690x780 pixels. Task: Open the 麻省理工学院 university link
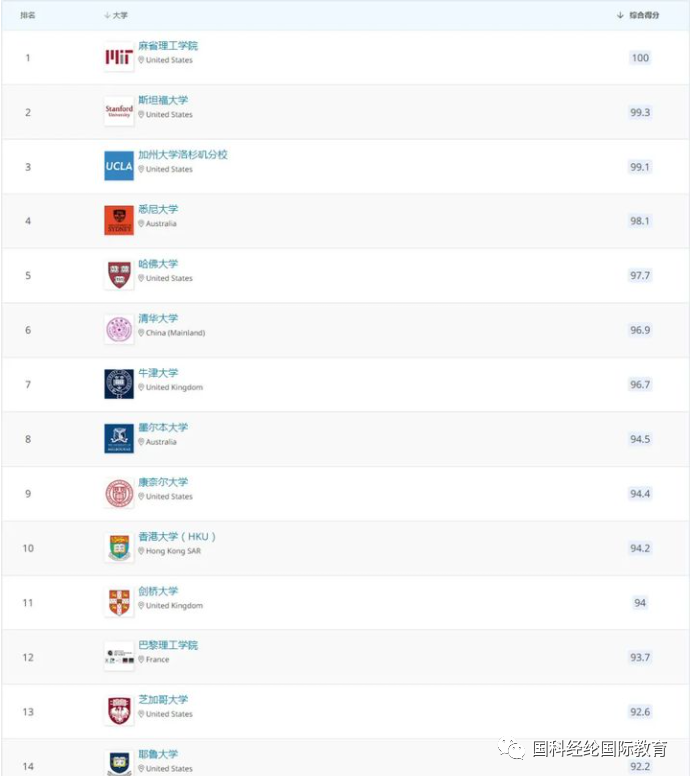[x=168, y=46]
